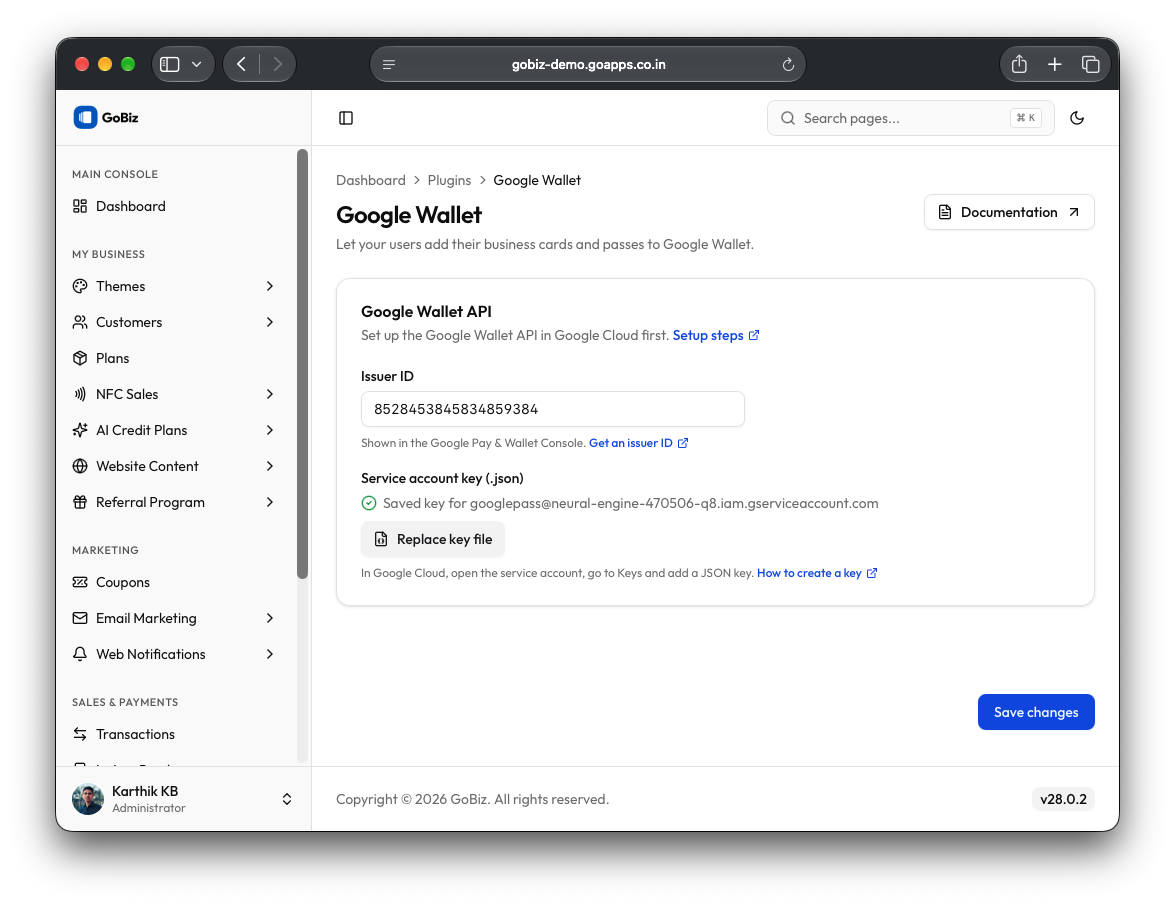Viewport: 1175px width, 905px height.
Task: Click the Dashboard grid icon
Action: 80,206
